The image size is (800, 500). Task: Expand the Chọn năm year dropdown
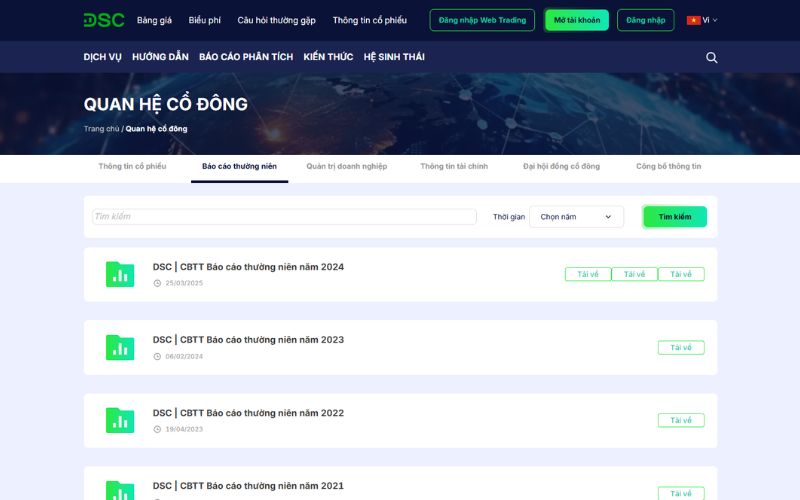point(576,217)
